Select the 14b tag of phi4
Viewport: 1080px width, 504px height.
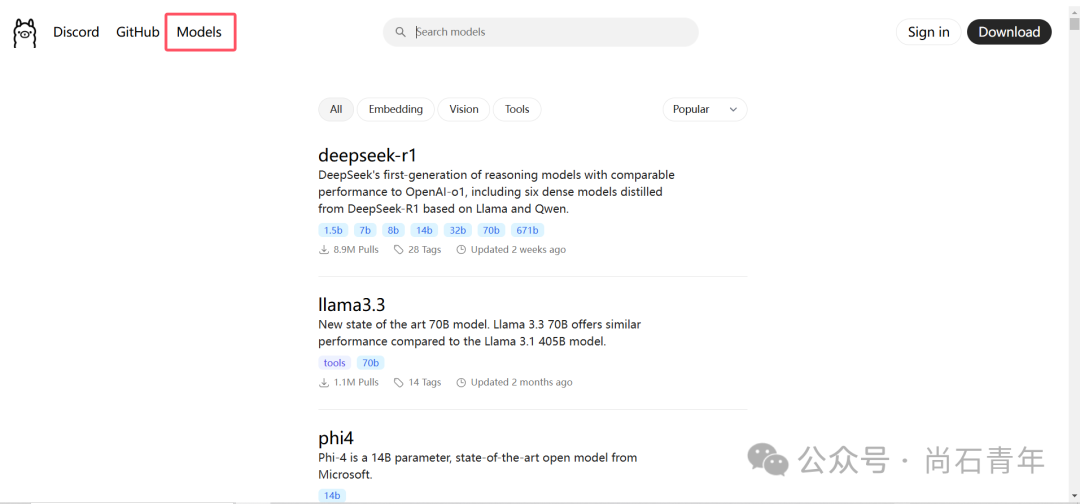(x=332, y=496)
